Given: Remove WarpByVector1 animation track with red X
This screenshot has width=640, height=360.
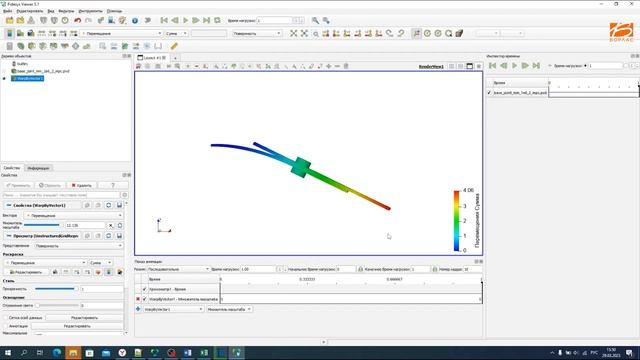Looking at the screenshot, I should [x=138, y=299].
